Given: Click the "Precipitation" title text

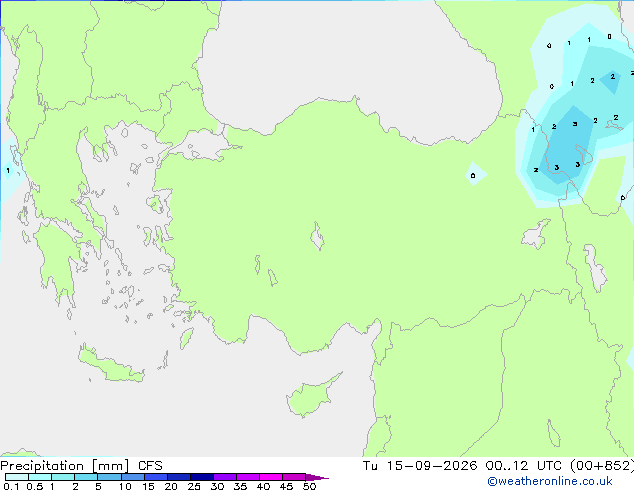Looking at the screenshot, I should pos(42,466).
